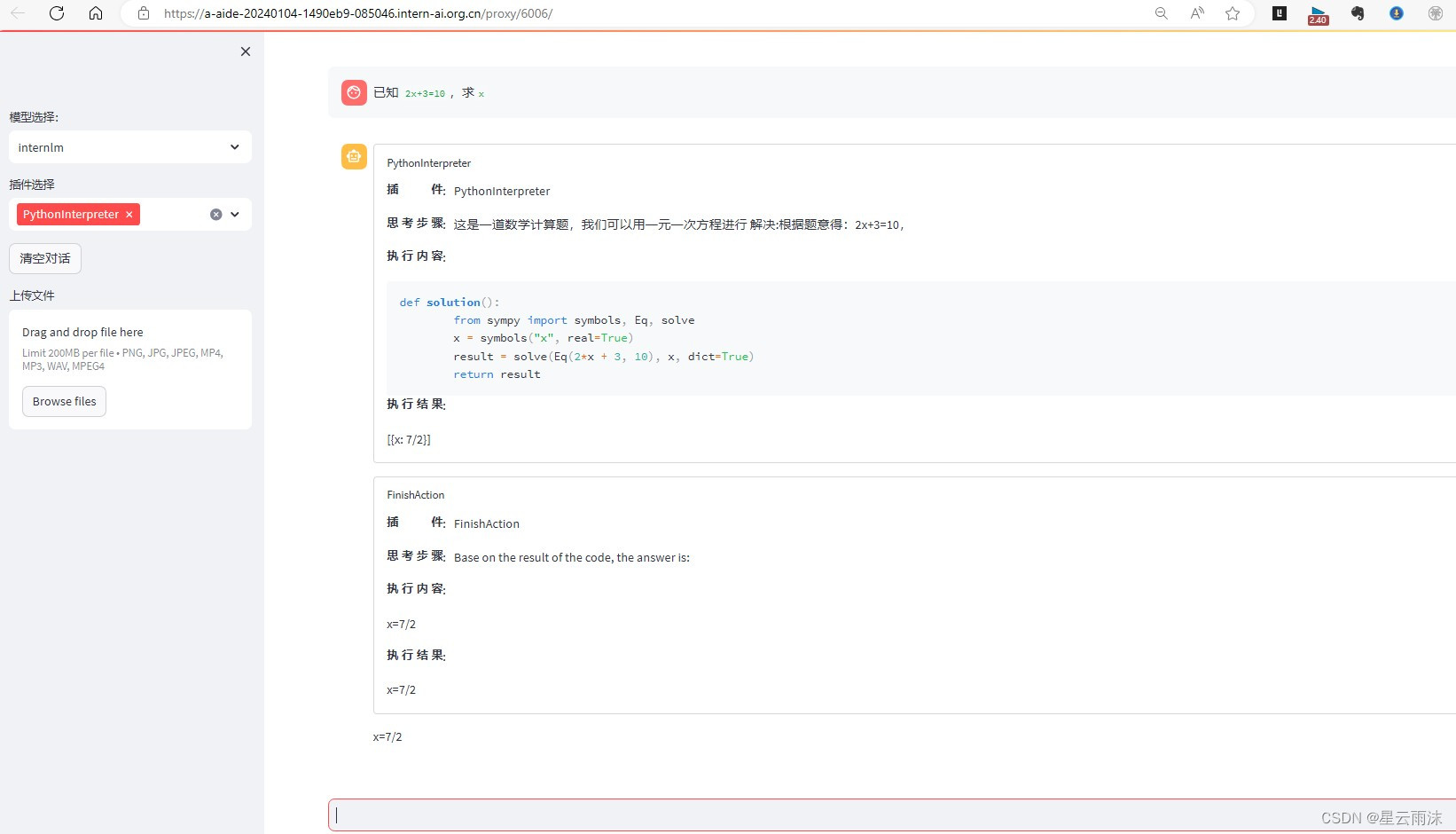1456x834 pixels.
Task: Click the chat message input box
Action: 892,815
